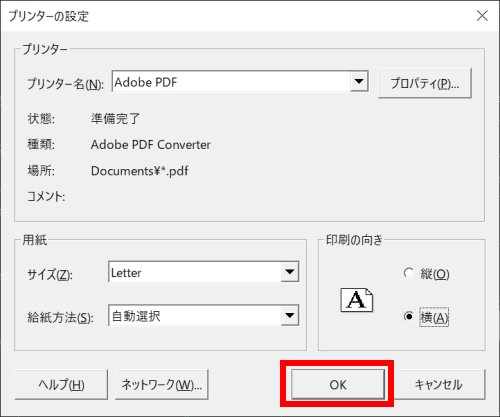Screen dimensions: 500x417
Task: Open the ヘルプ(H) help button
Action: click(x=61, y=384)
